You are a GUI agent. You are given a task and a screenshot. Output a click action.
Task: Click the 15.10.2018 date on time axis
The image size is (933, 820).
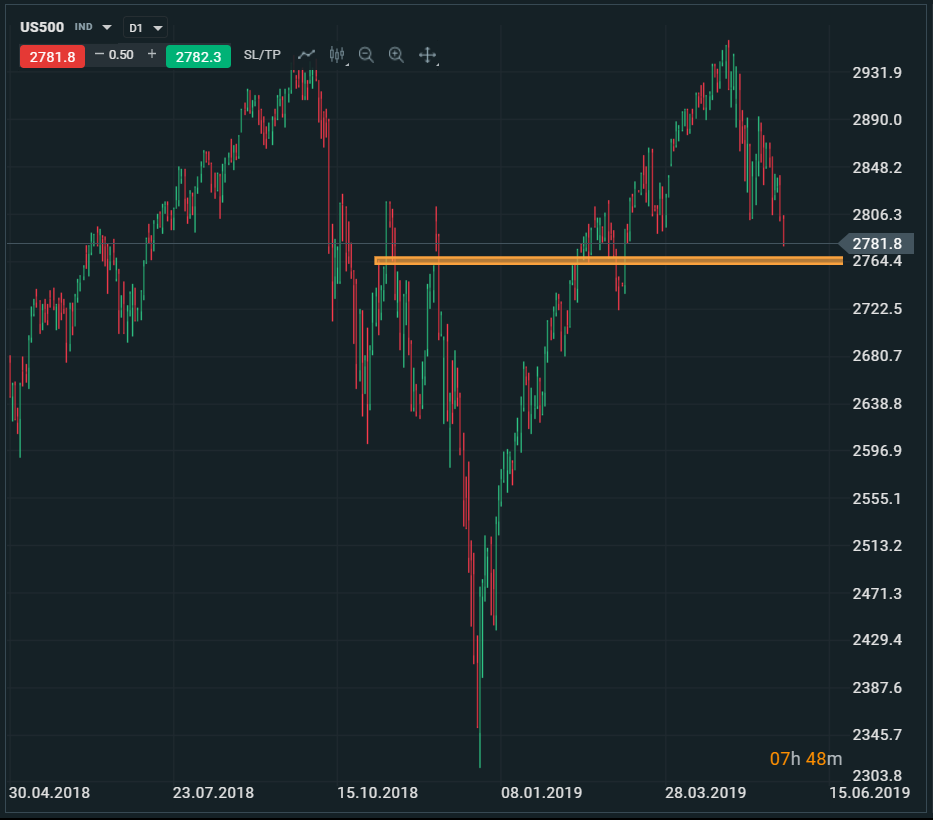point(376,793)
